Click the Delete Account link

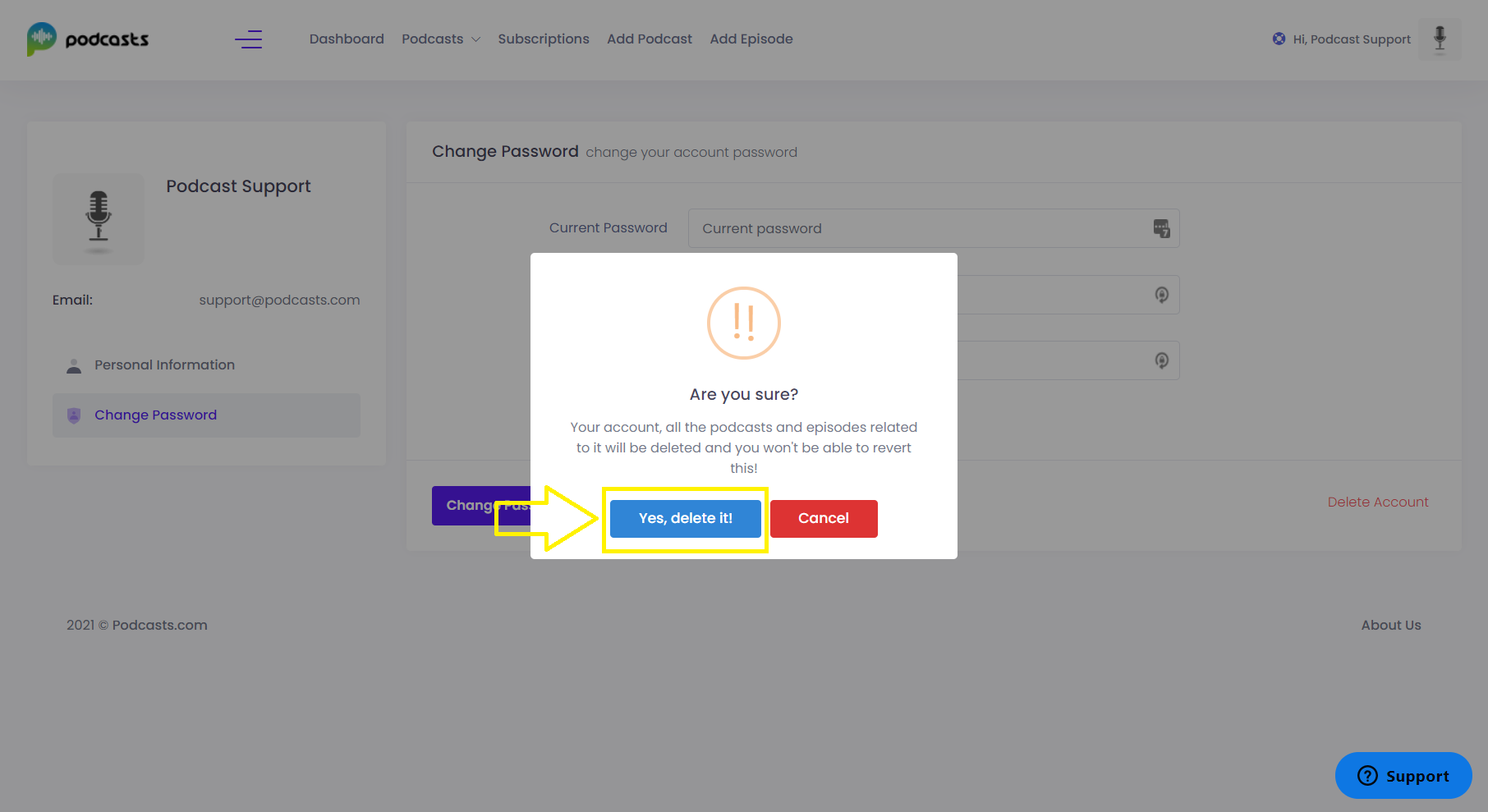click(x=1378, y=502)
